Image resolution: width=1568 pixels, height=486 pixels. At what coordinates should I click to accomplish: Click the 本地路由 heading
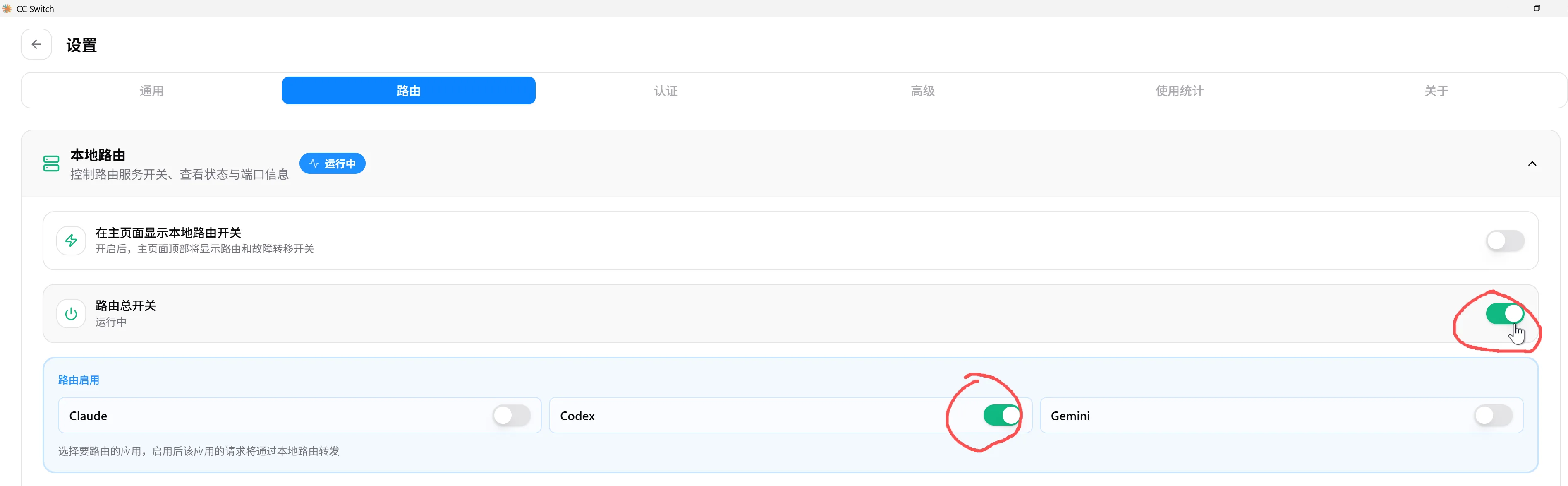97,155
